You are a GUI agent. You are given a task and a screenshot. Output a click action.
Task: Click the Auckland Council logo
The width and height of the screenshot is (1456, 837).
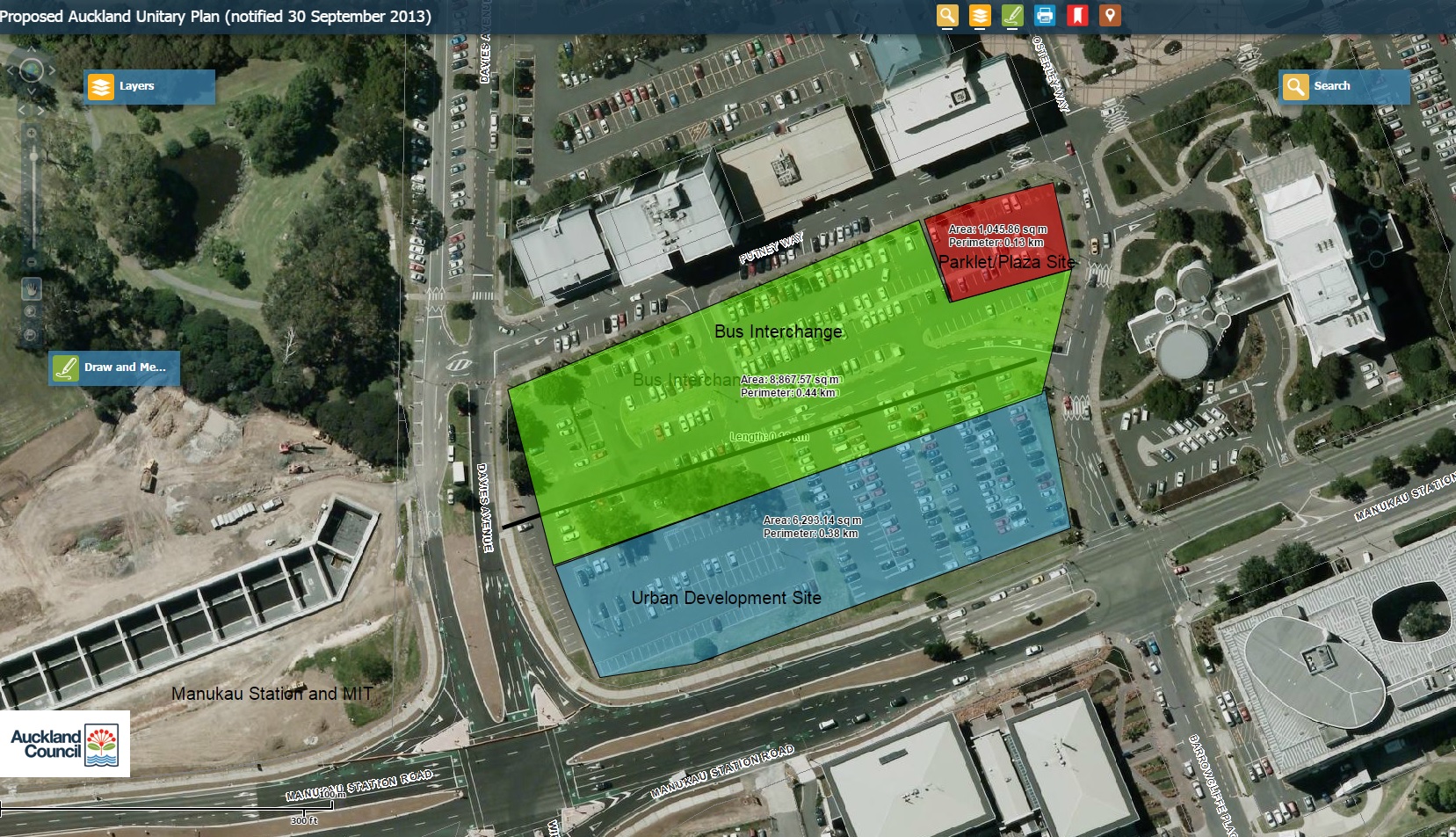click(x=65, y=744)
